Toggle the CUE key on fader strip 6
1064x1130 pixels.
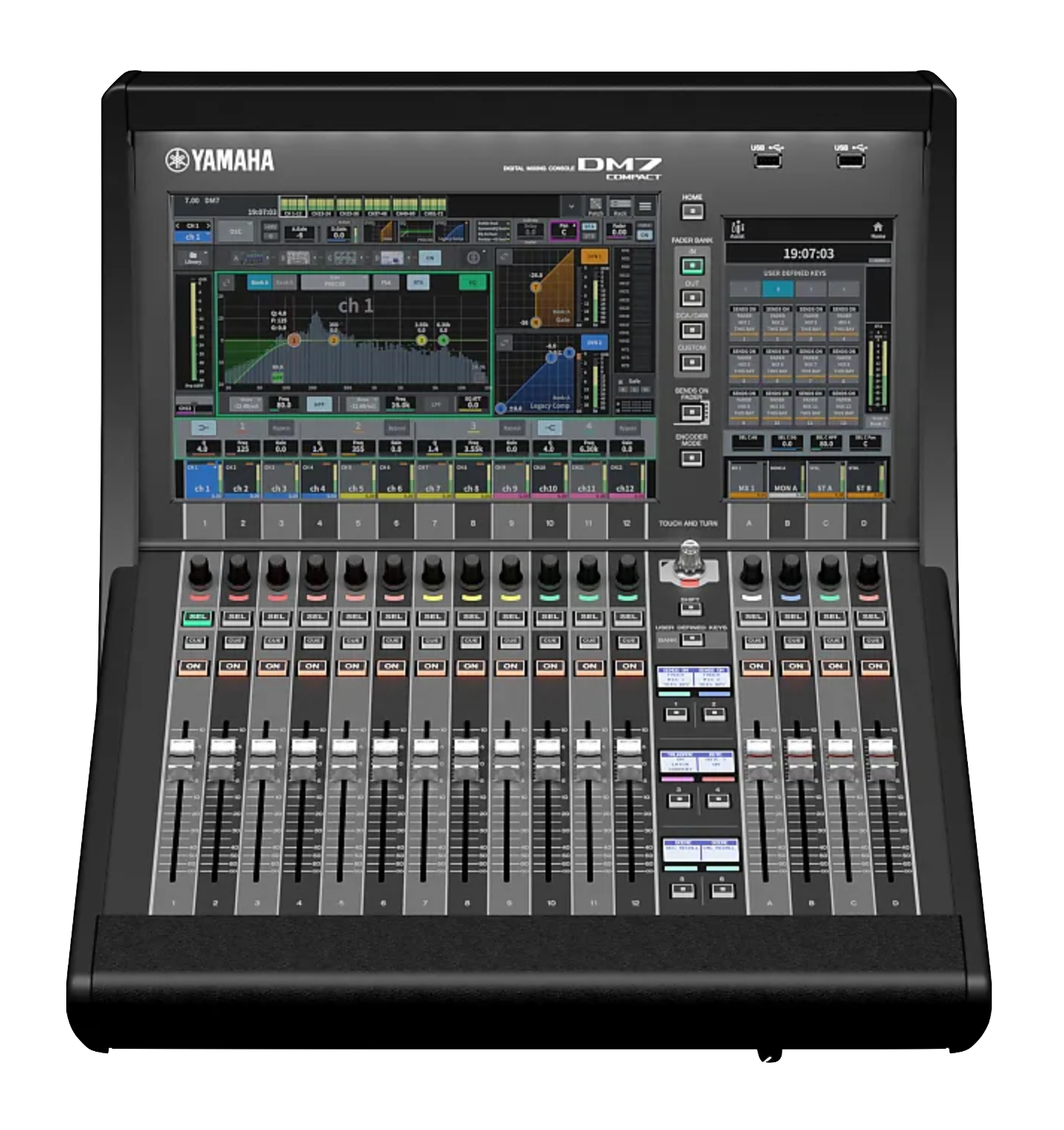click(392, 641)
